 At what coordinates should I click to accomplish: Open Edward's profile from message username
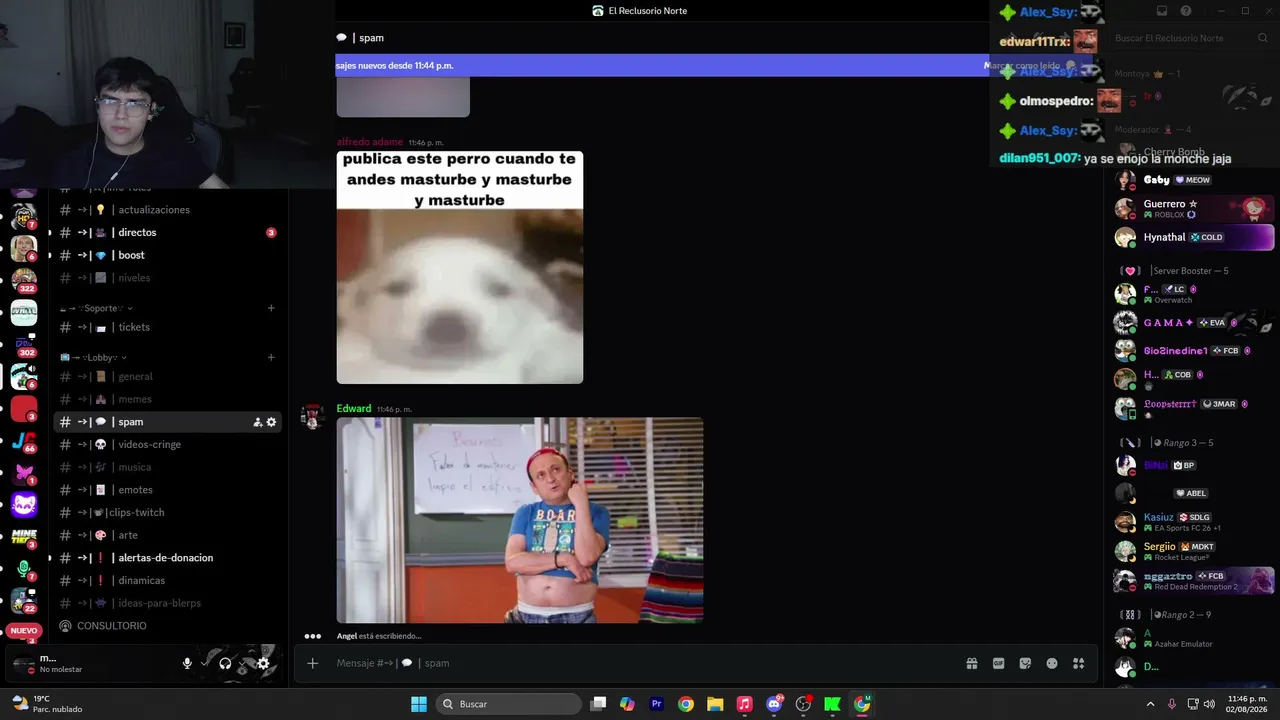point(354,409)
